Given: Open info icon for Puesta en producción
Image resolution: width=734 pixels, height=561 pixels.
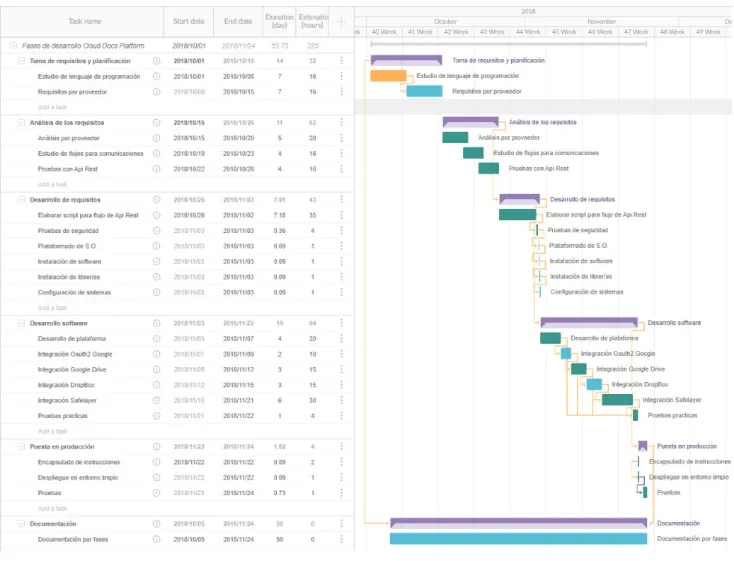Looking at the screenshot, I should coord(156,447).
